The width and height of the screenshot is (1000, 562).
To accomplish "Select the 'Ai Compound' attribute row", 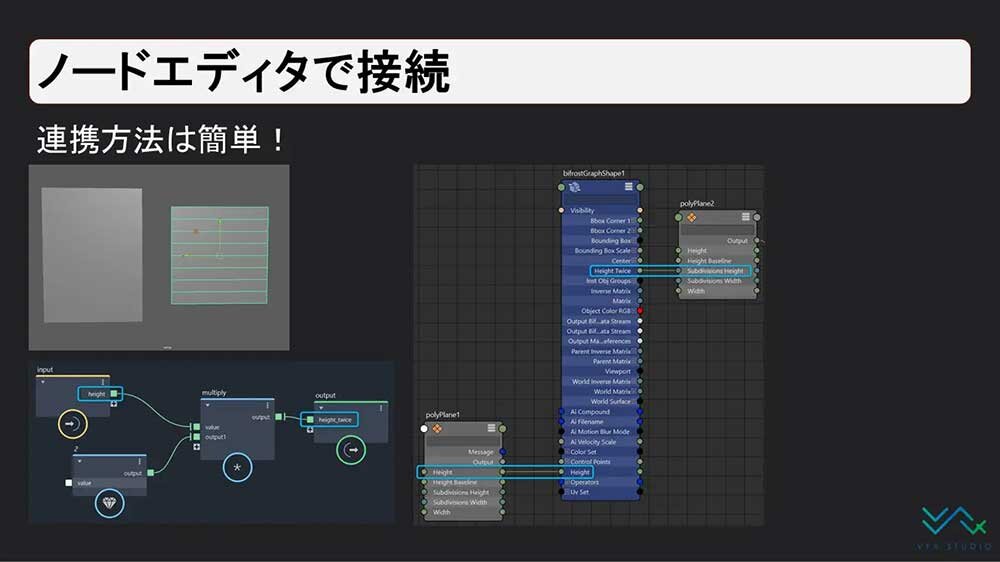I will 590,411.
